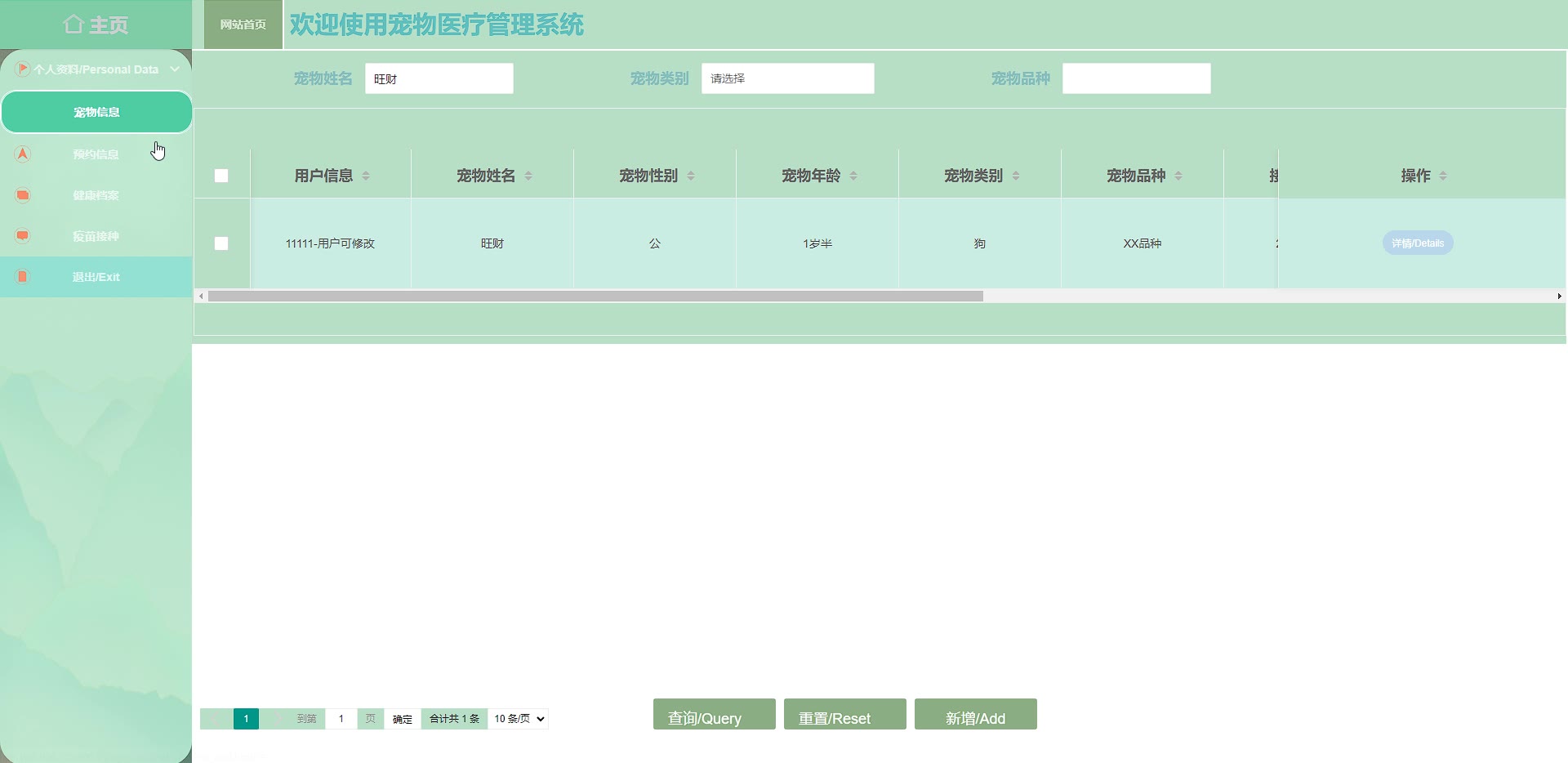Screen dimensions: 1568x763
Task: Sort table by 宠物年龄 column arrows
Action: 853,176
